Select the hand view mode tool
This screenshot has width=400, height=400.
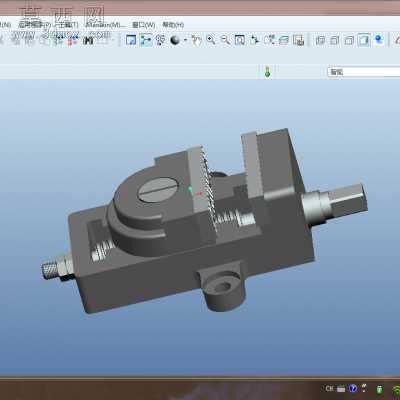[197, 41]
